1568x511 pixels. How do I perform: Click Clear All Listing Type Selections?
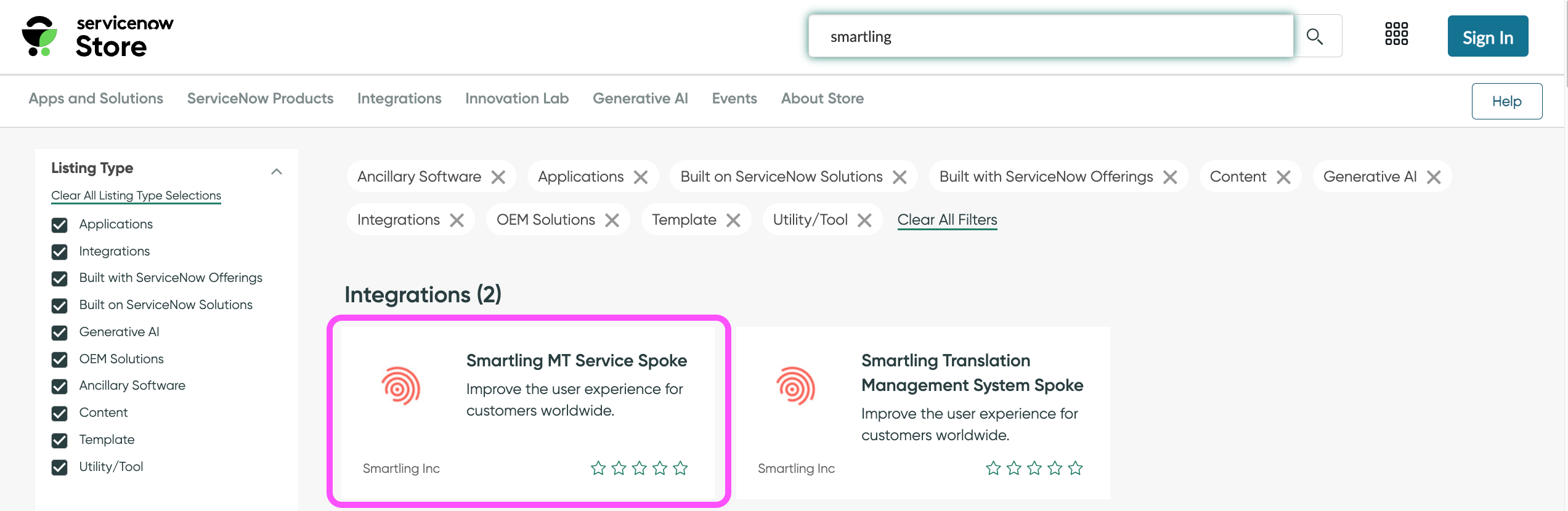click(x=136, y=196)
